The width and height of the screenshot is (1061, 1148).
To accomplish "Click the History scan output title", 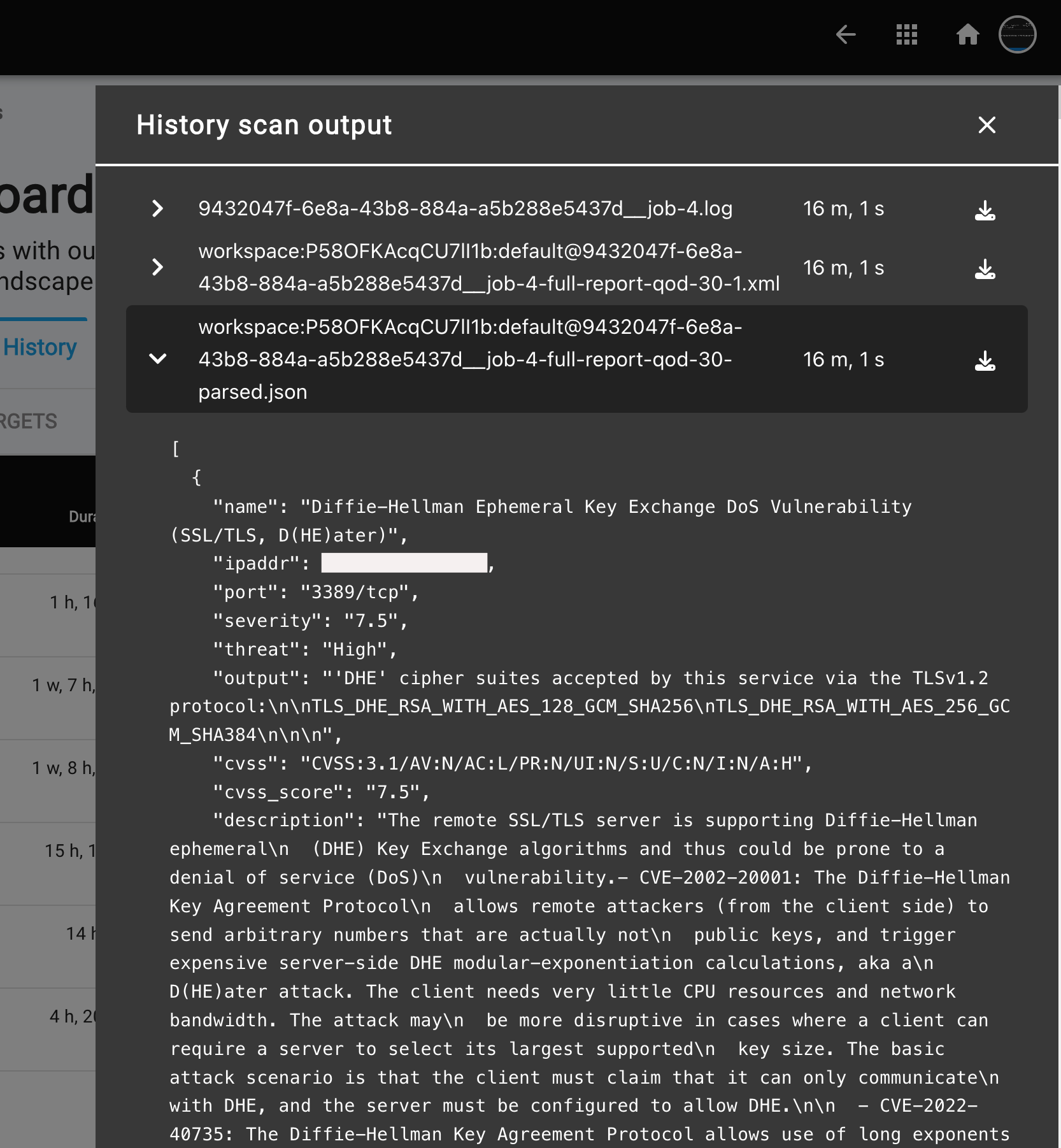I will coord(263,125).
